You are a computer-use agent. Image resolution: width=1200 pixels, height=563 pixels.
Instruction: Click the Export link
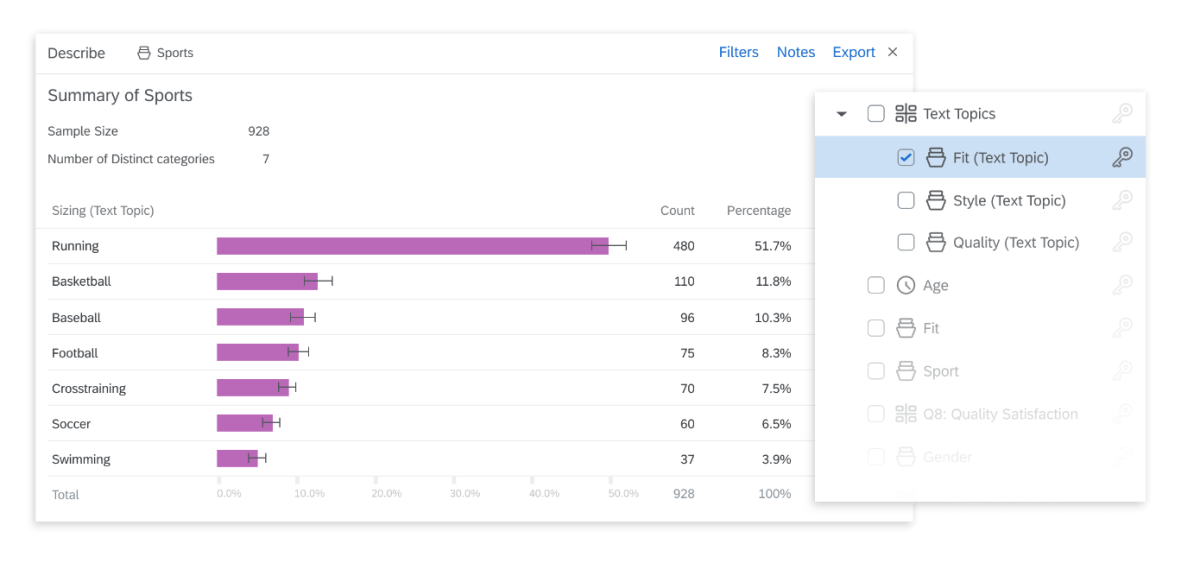click(x=853, y=52)
